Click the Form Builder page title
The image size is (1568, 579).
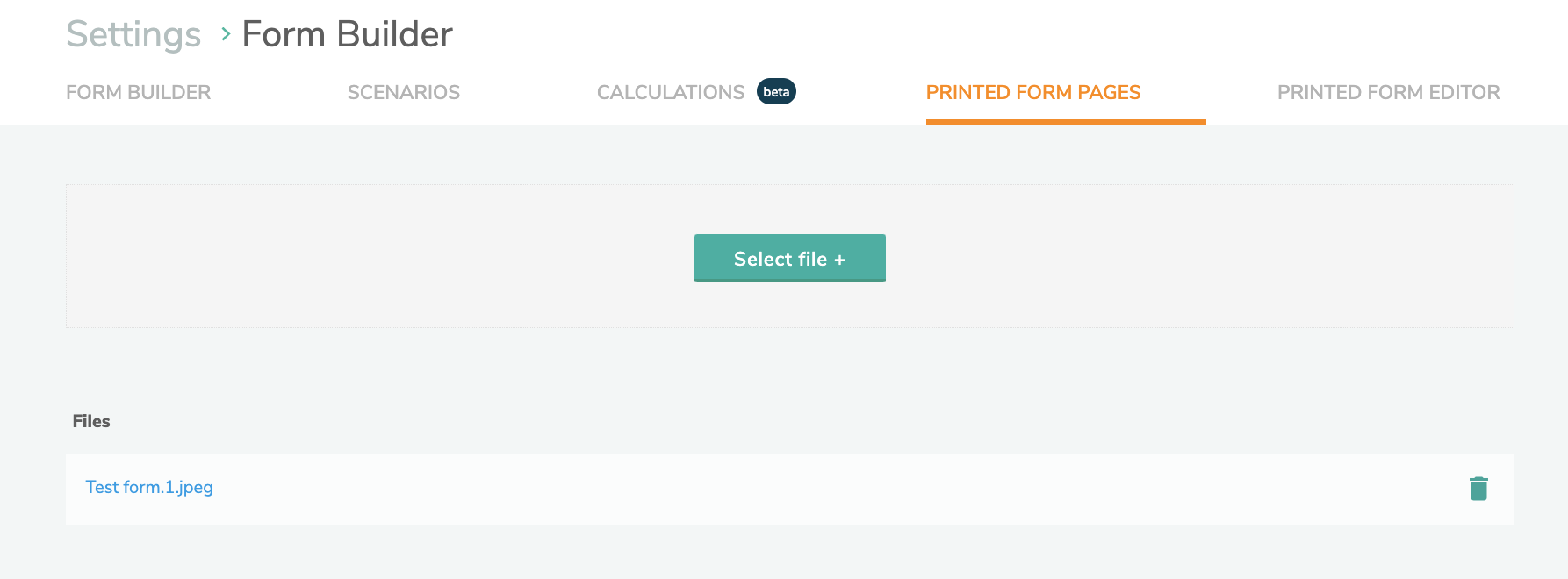pyautogui.click(x=347, y=35)
